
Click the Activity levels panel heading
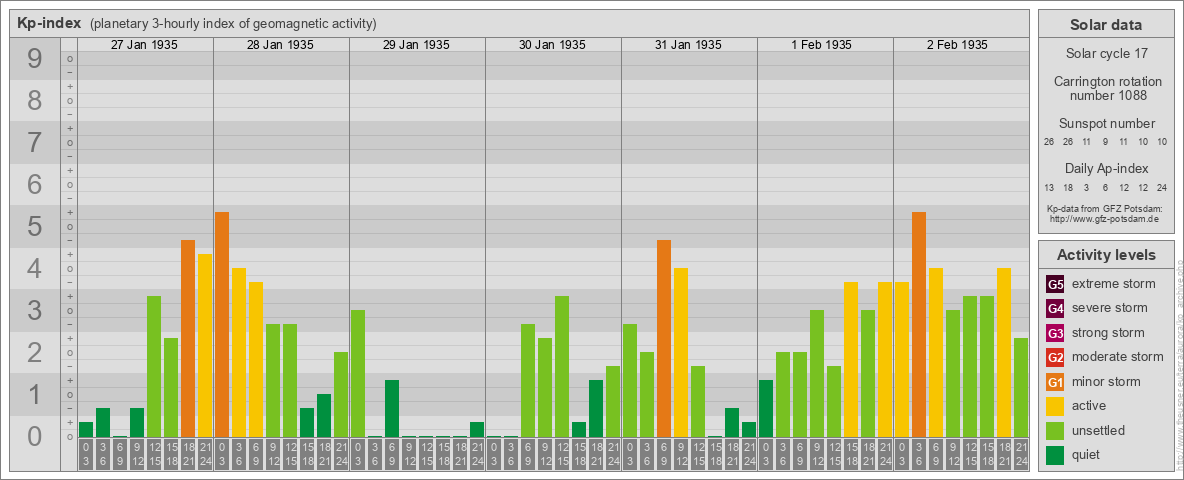pos(1105,255)
